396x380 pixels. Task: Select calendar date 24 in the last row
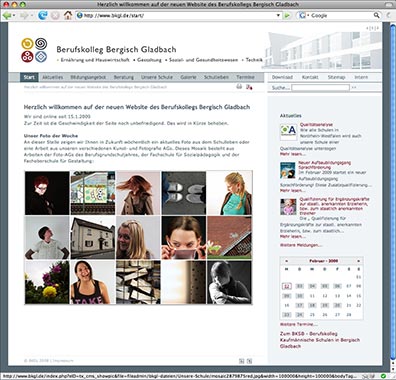coord(300,314)
